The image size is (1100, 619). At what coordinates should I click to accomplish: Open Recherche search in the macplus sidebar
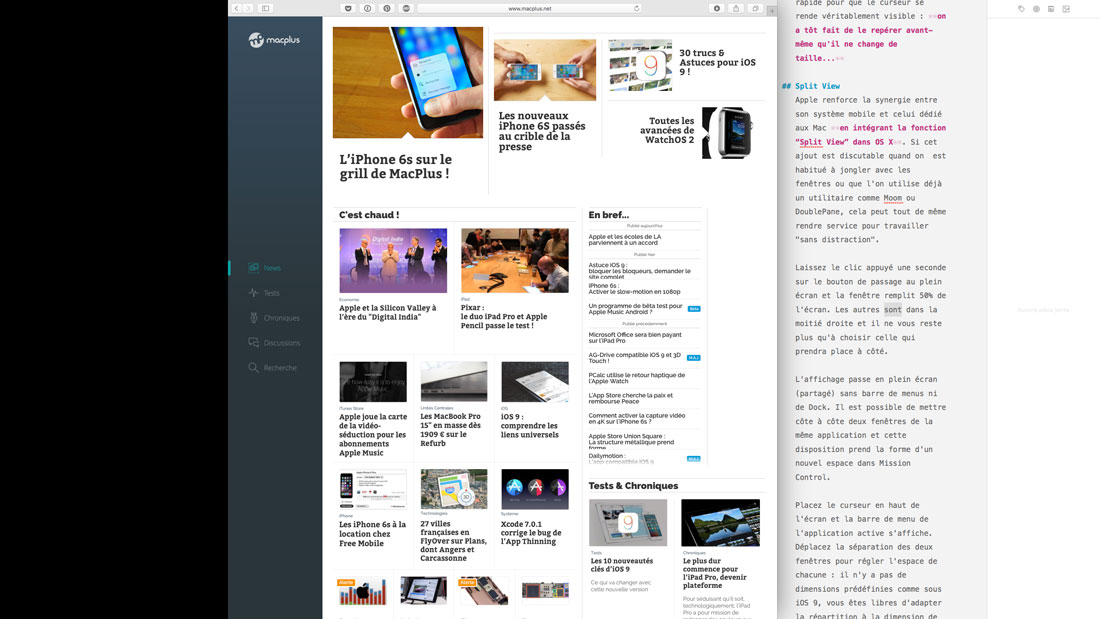pyautogui.click(x=272, y=368)
